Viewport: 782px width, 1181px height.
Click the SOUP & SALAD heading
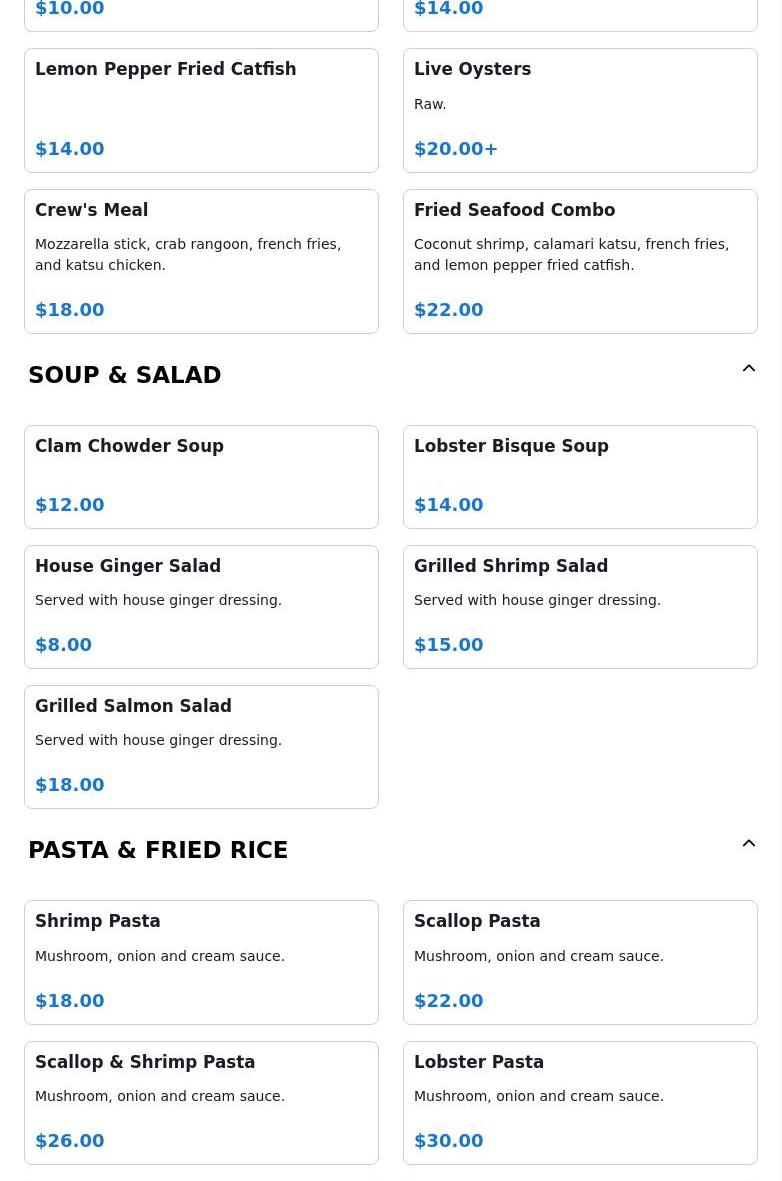point(125,375)
